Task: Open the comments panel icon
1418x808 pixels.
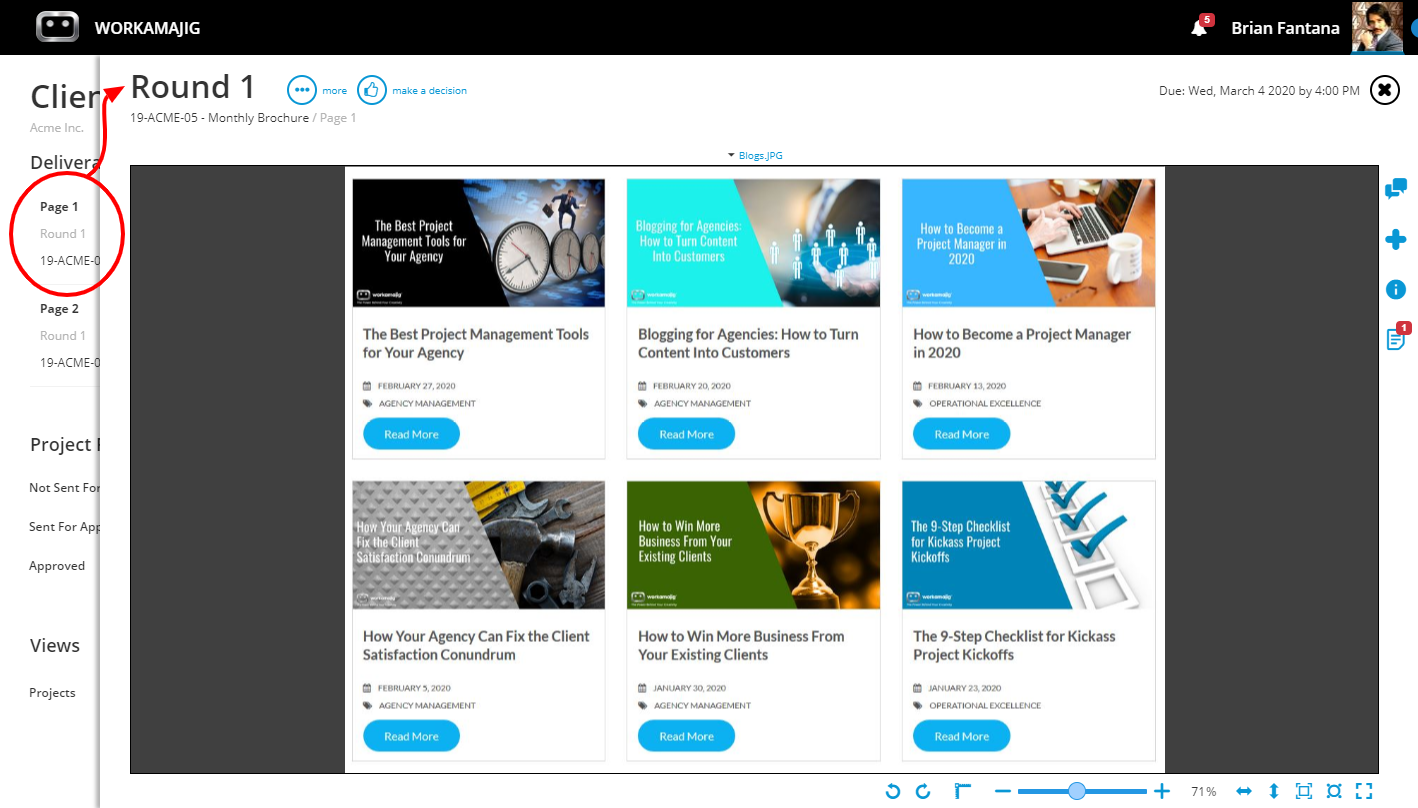Action: click(1396, 188)
